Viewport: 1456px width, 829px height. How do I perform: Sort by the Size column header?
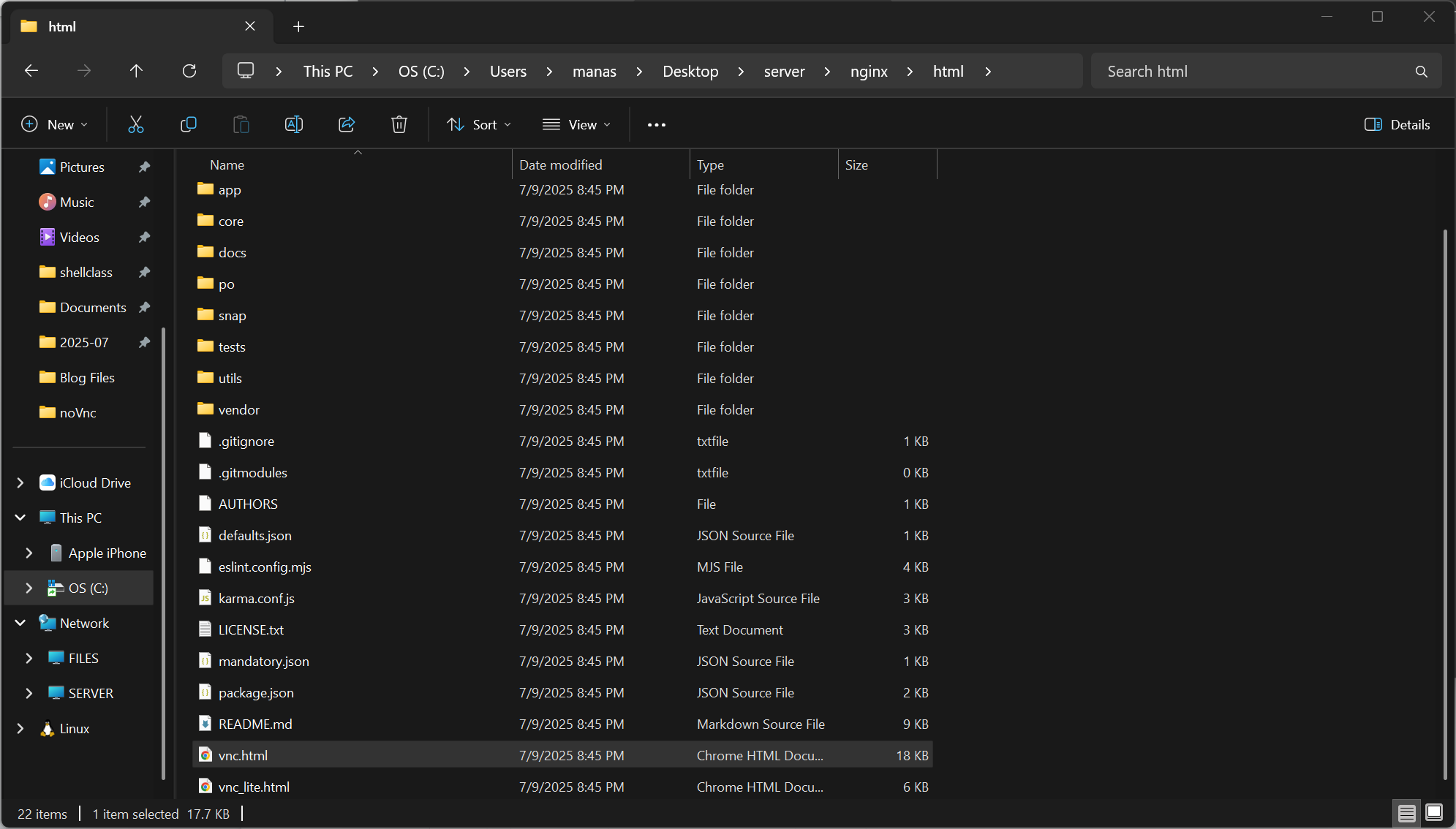tap(888, 165)
